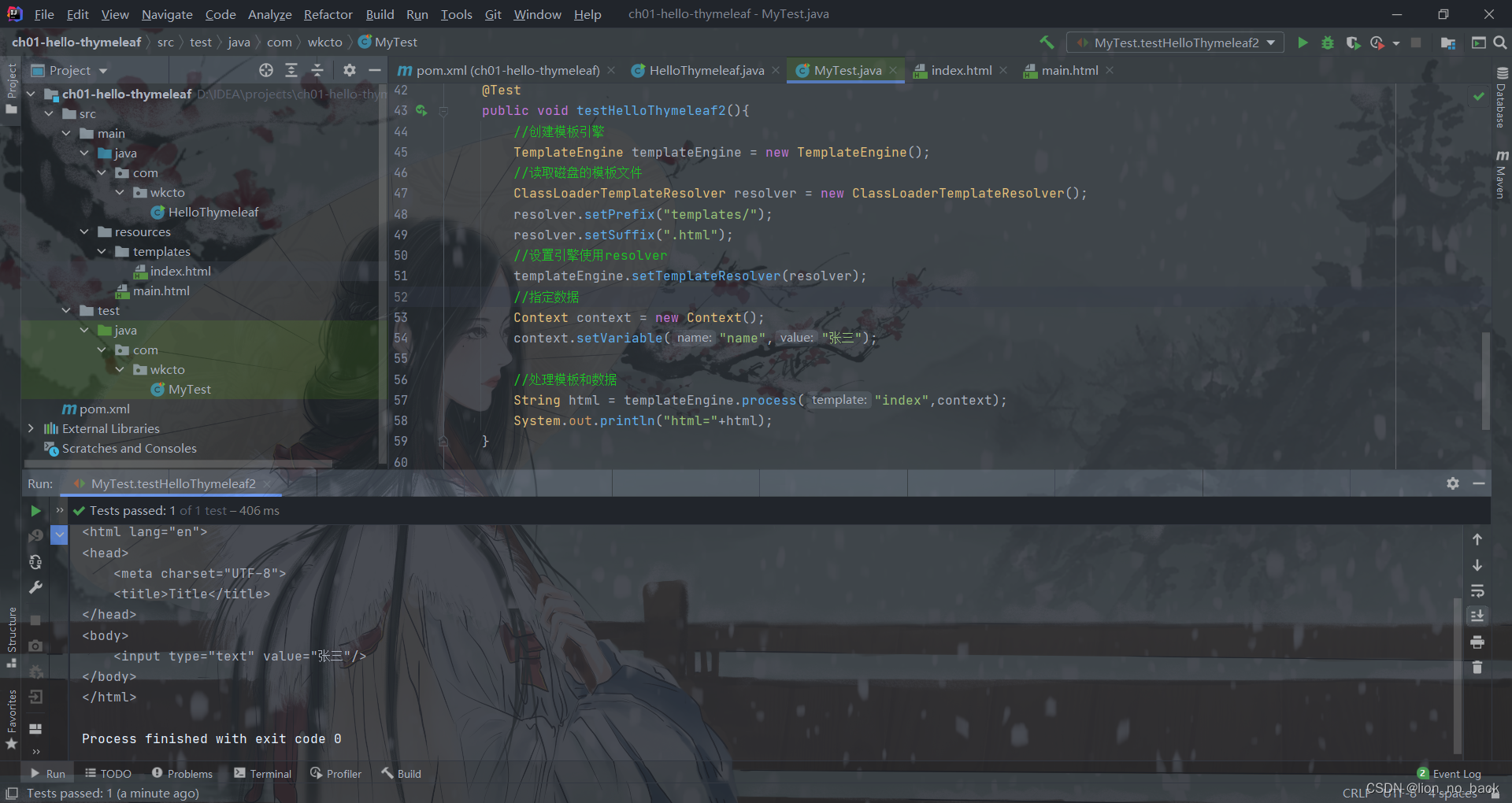
Task: Start debugging with the bug icon
Action: [x=1328, y=43]
